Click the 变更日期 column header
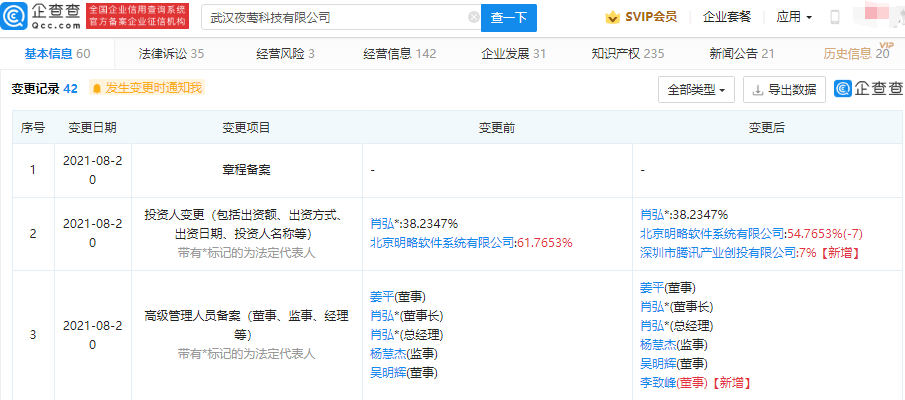Image resolution: width=905 pixels, height=400 pixels. (92, 128)
